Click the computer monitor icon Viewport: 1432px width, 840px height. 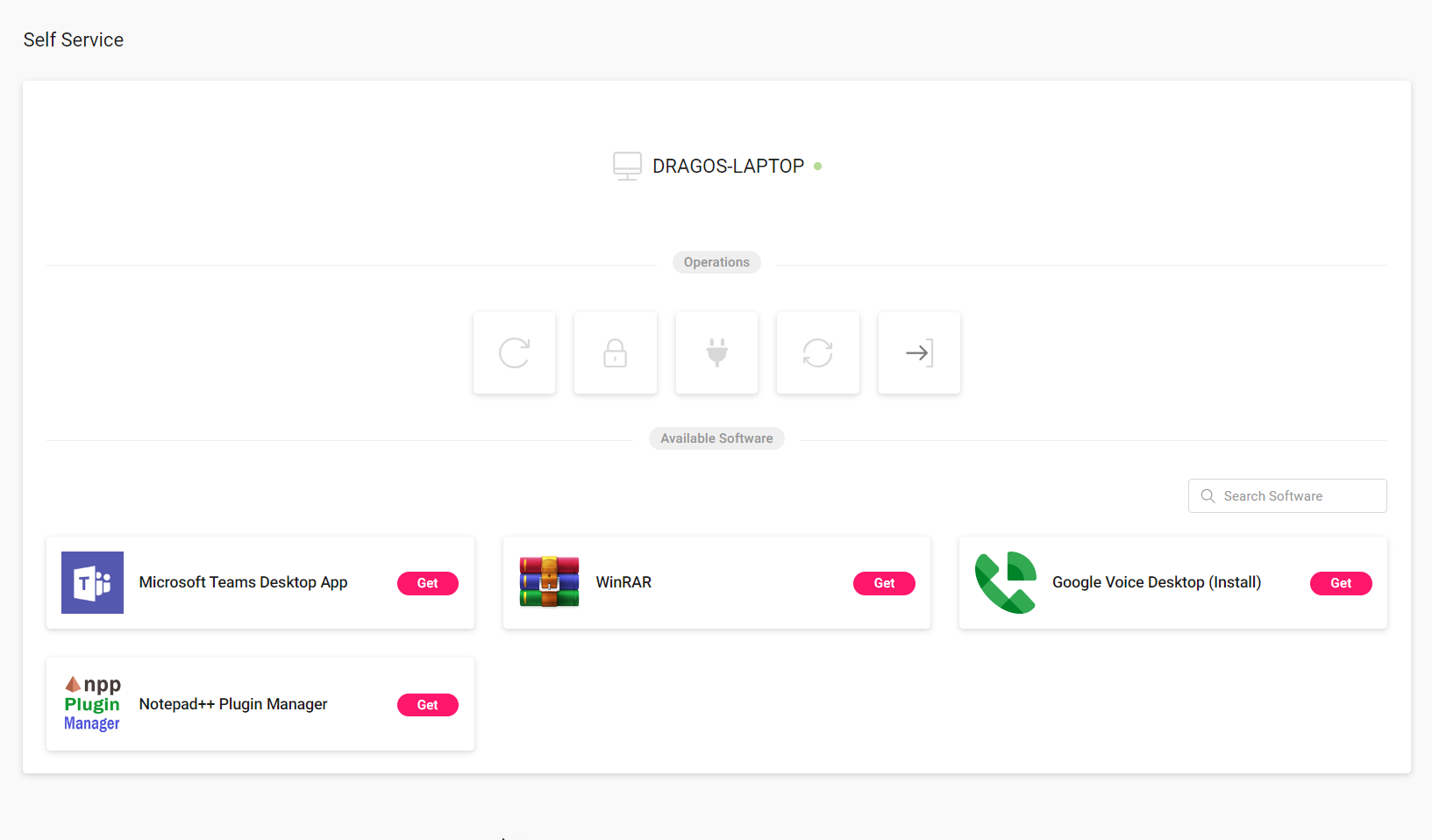click(x=627, y=166)
